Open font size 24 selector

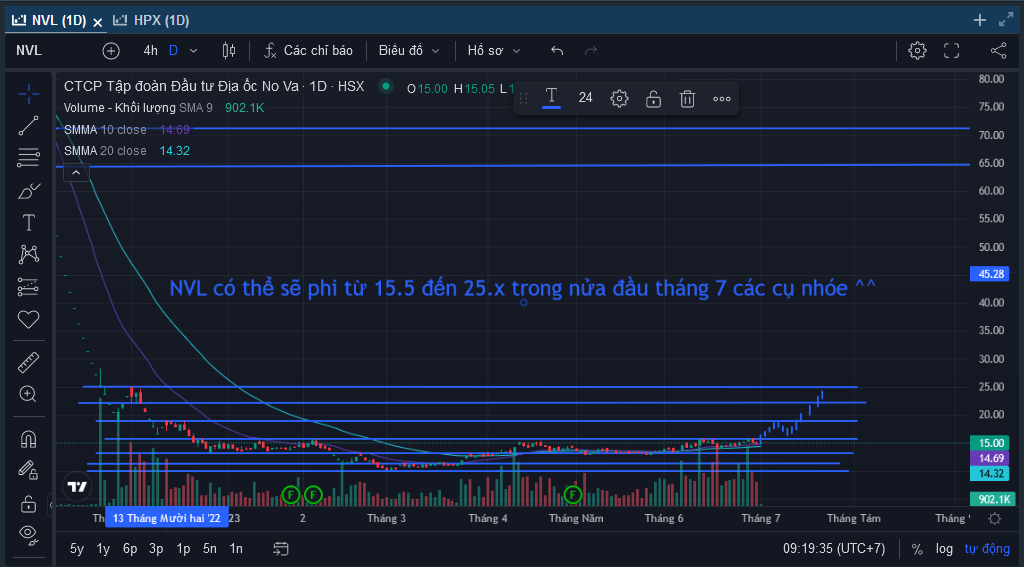click(585, 98)
